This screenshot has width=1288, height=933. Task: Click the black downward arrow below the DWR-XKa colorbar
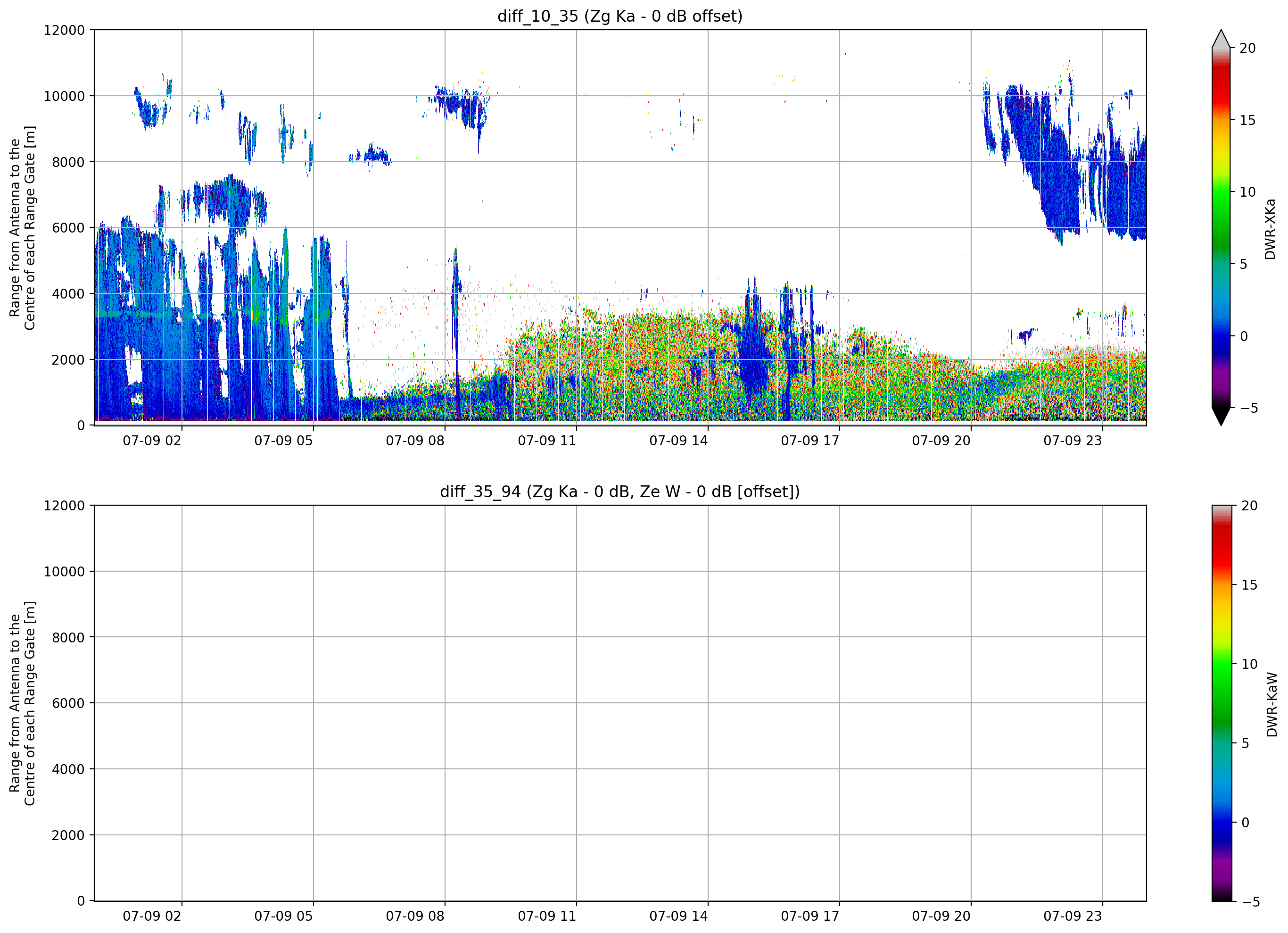click(x=1221, y=417)
